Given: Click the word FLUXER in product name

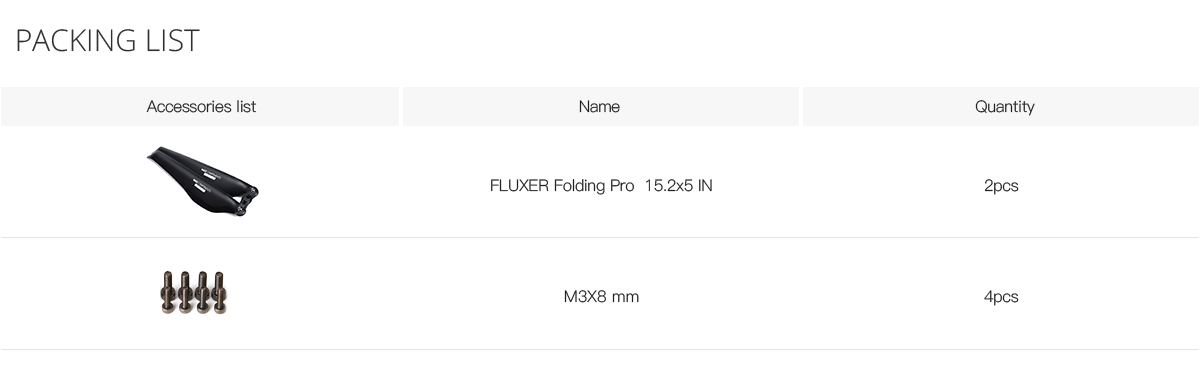Looking at the screenshot, I should click(x=519, y=186).
